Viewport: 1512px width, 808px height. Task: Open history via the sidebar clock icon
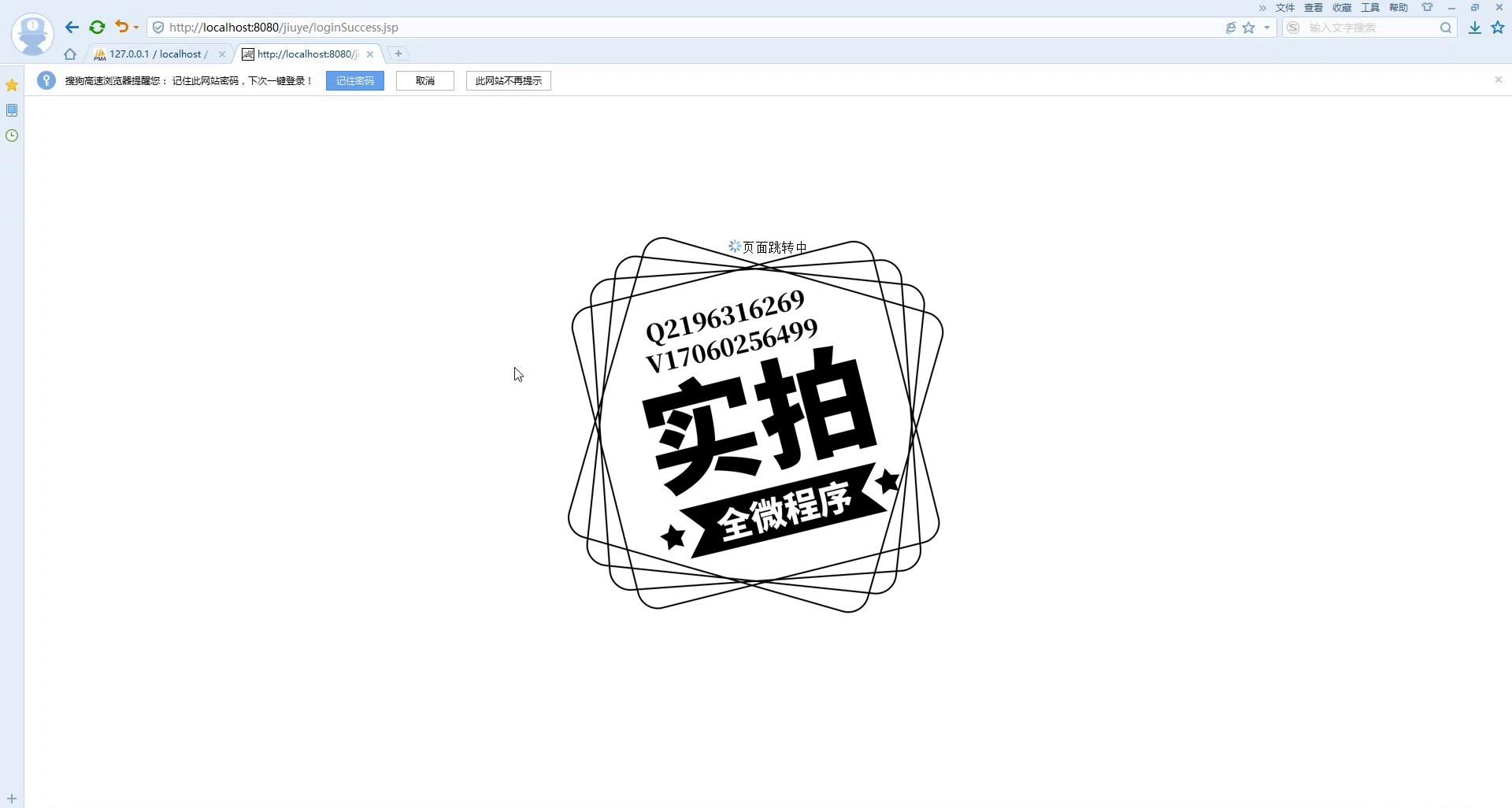pos(12,135)
